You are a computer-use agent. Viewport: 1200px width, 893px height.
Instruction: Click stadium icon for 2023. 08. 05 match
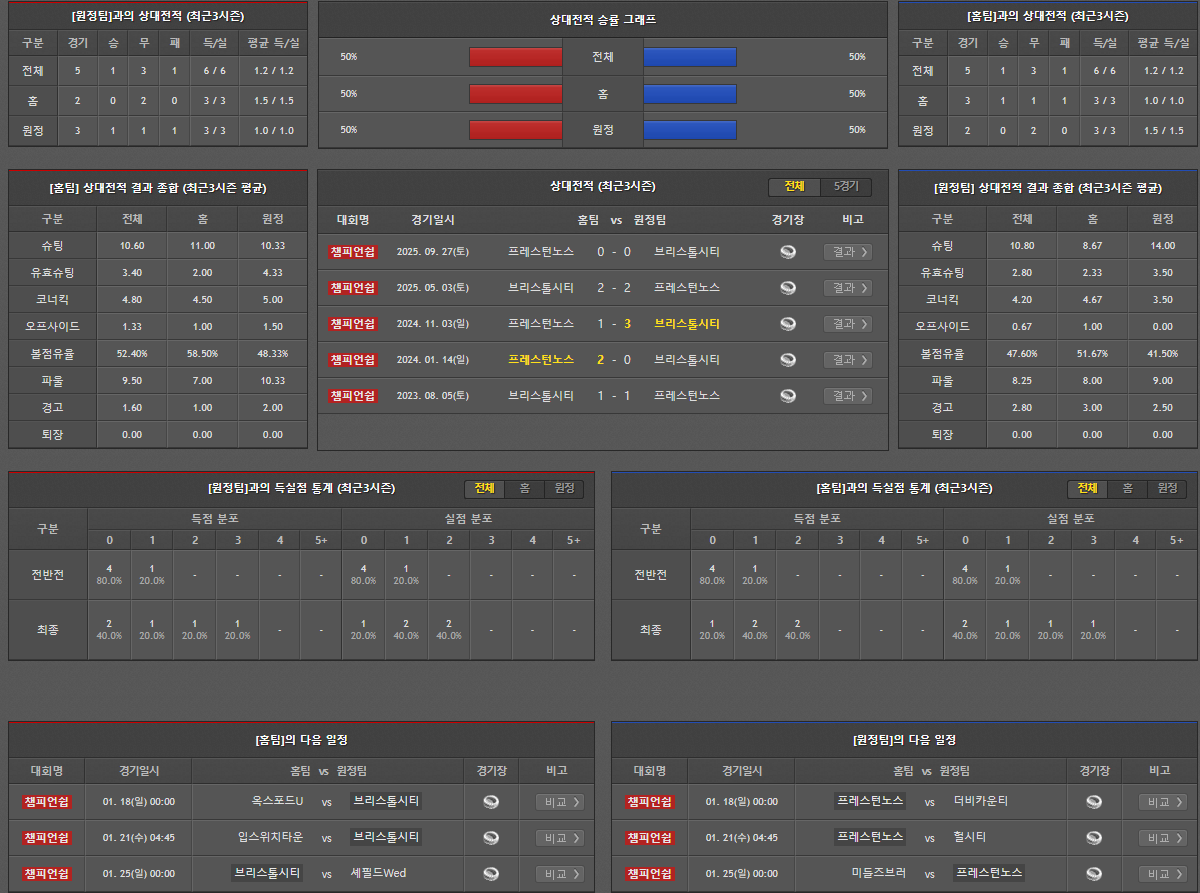[x=788, y=396]
